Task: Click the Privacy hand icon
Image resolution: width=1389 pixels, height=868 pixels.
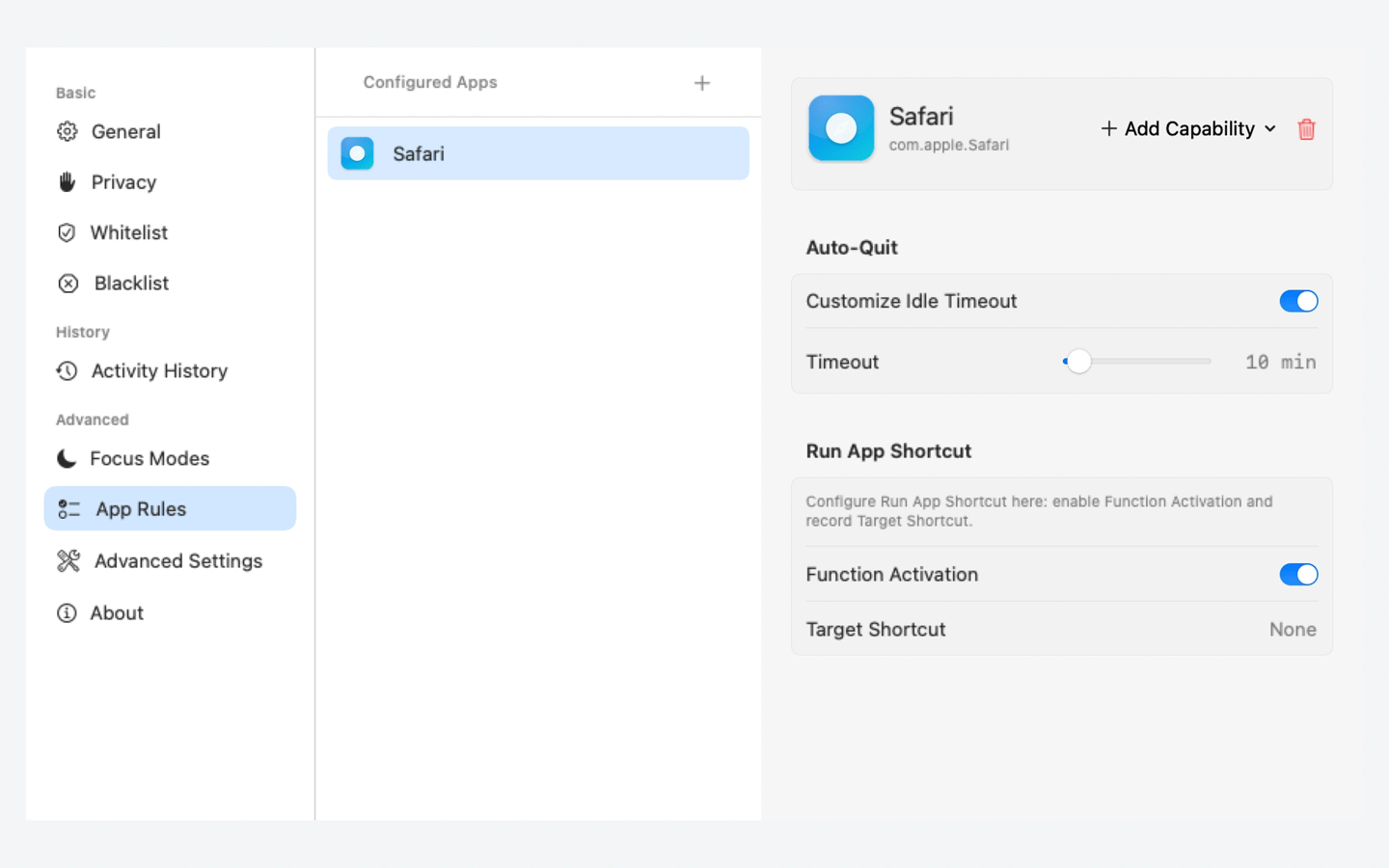Action: [67, 181]
